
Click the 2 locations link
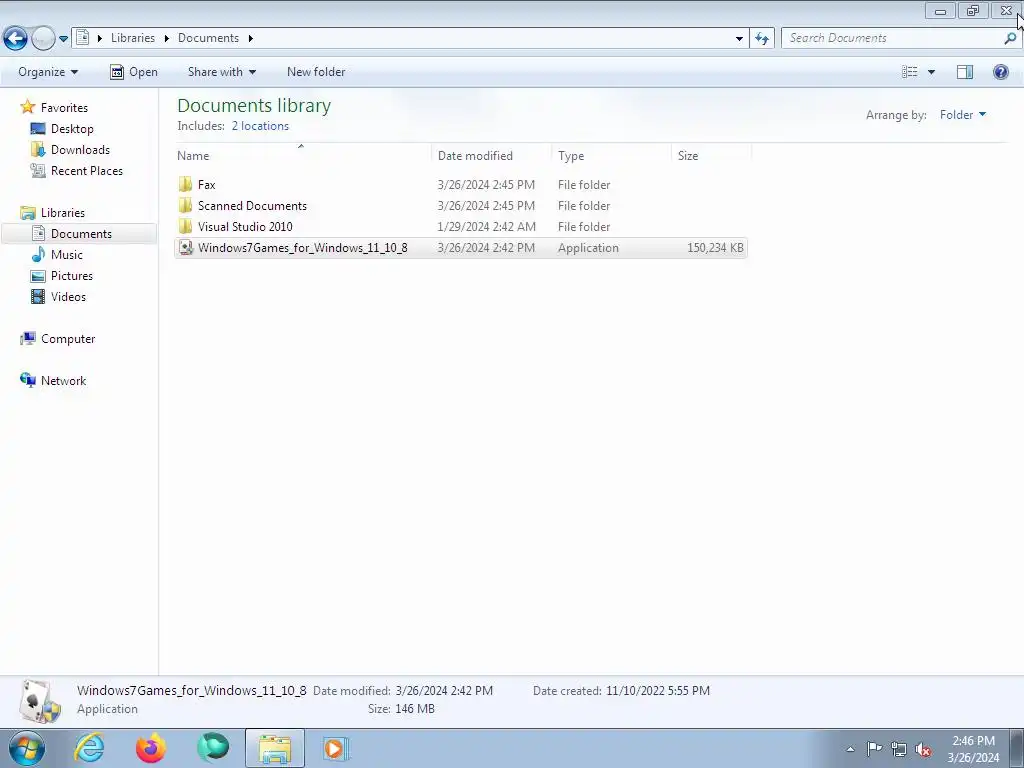click(260, 126)
